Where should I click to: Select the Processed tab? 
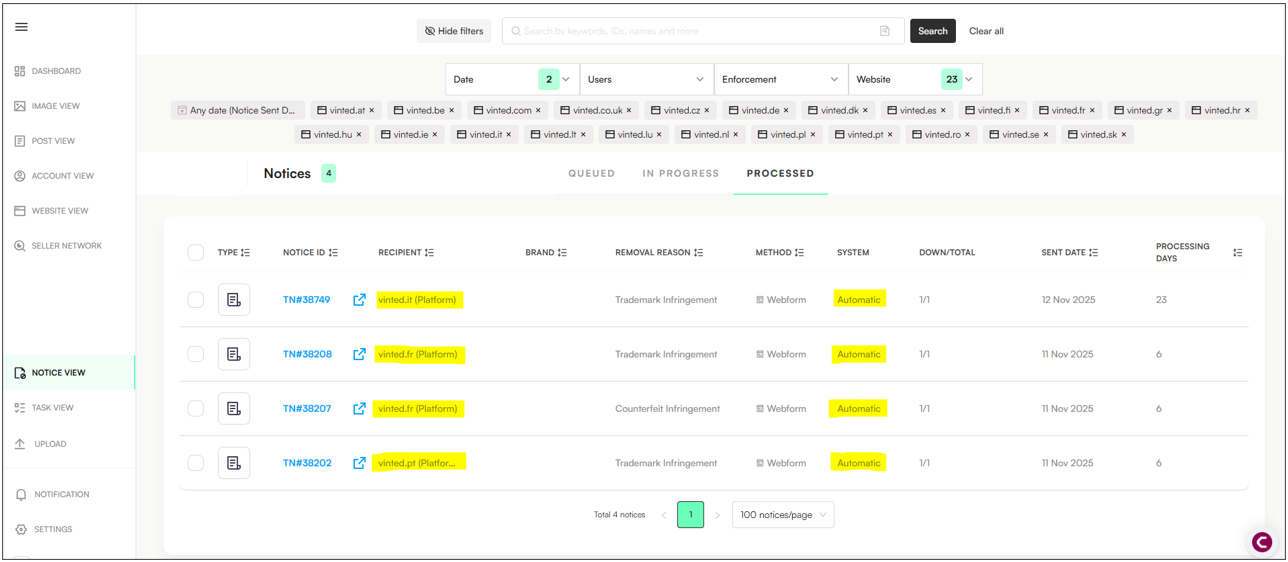(780, 173)
